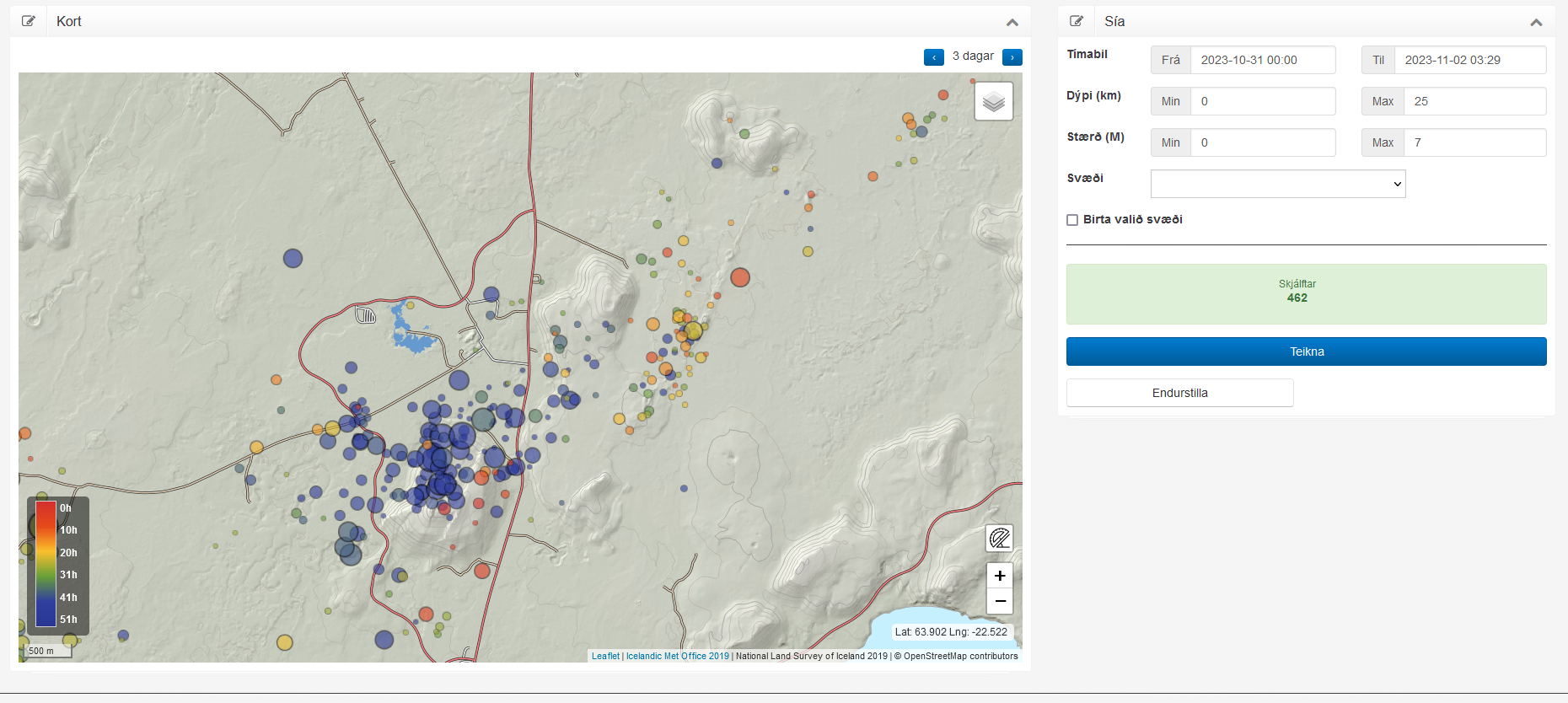The height and width of the screenshot is (703, 1568).
Task: Click the zoom out minus button
Action: coord(999,601)
